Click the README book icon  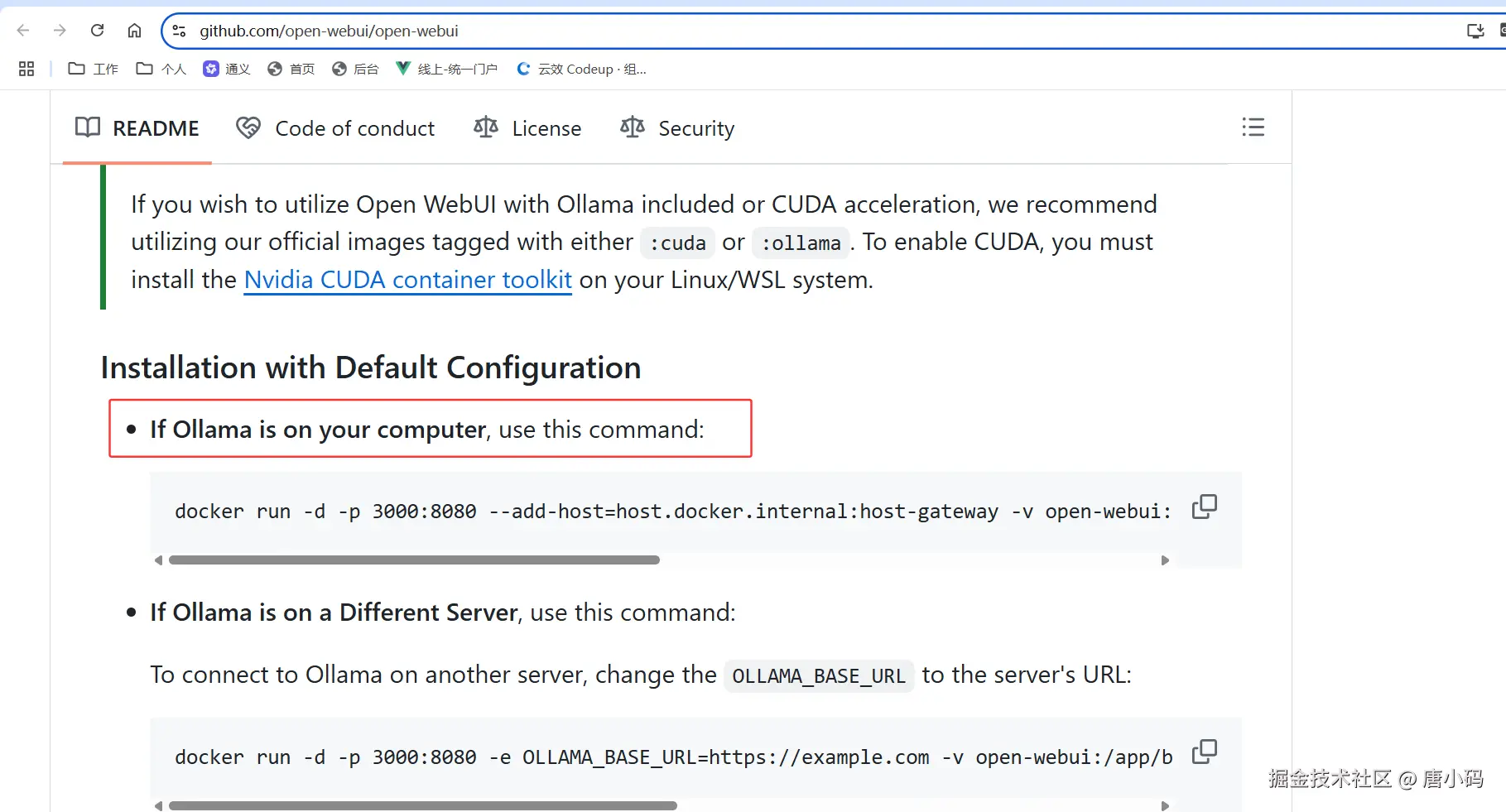pos(88,127)
